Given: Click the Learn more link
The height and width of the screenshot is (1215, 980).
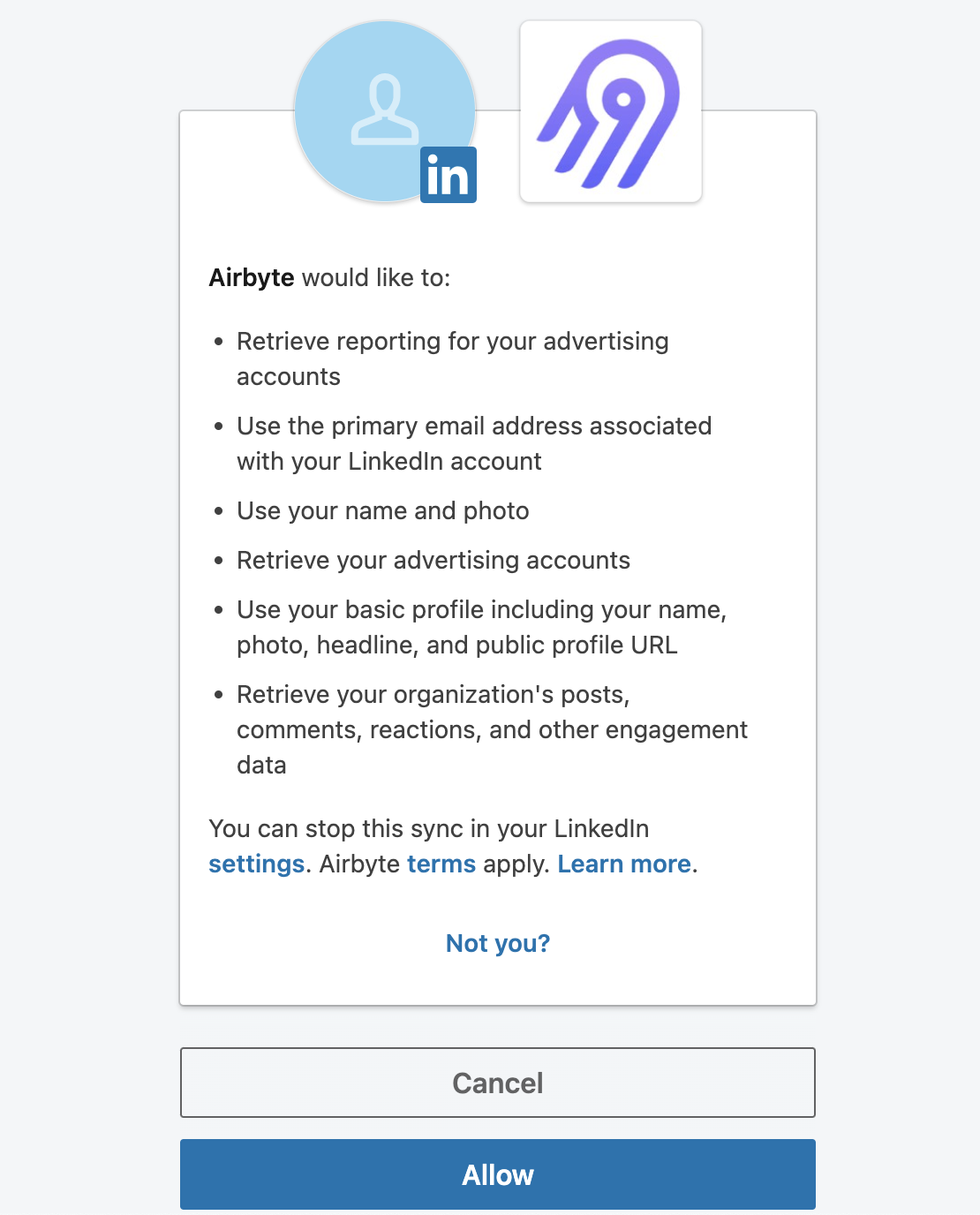Looking at the screenshot, I should tap(623, 864).
